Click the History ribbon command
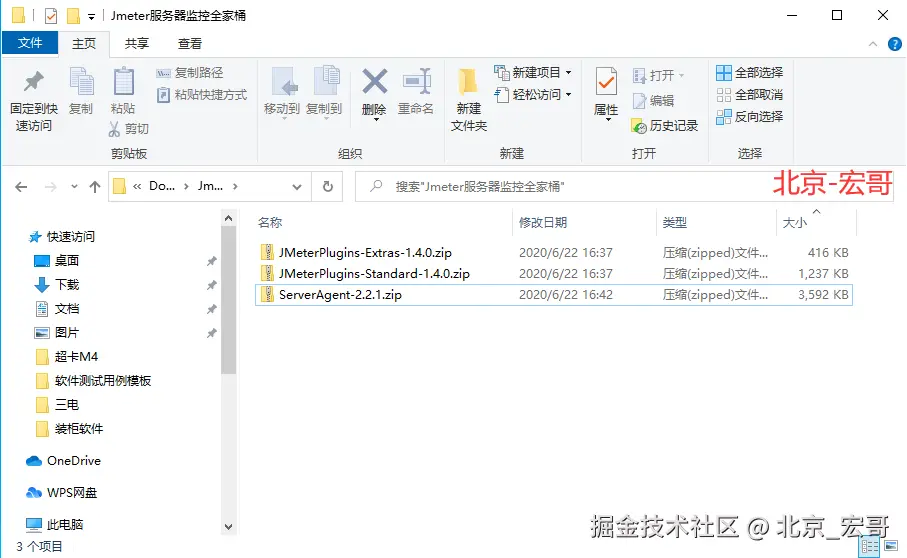907x558 pixels. point(665,125)
